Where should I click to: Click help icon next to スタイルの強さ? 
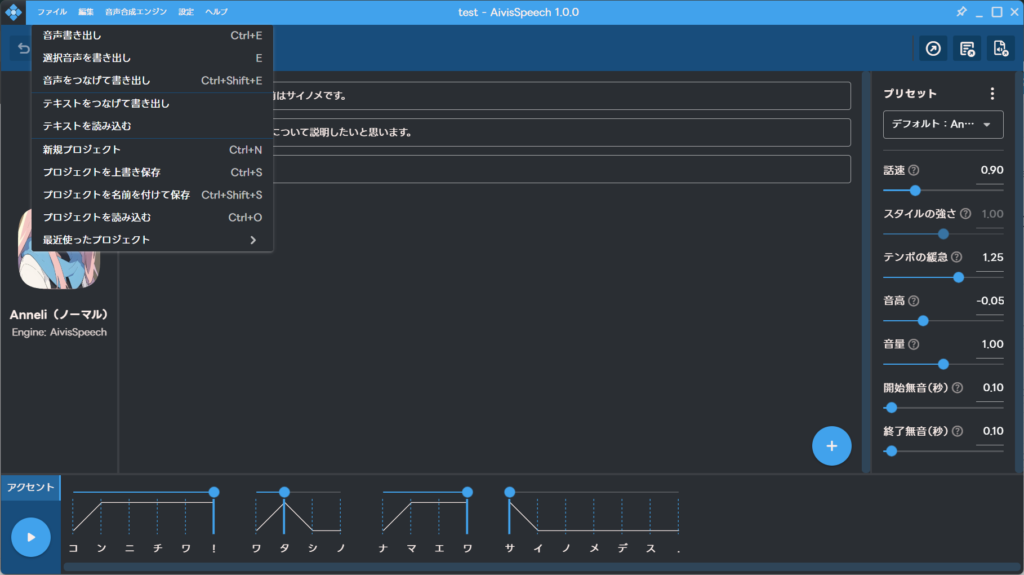pyautogui.click(x=965, y=214)
